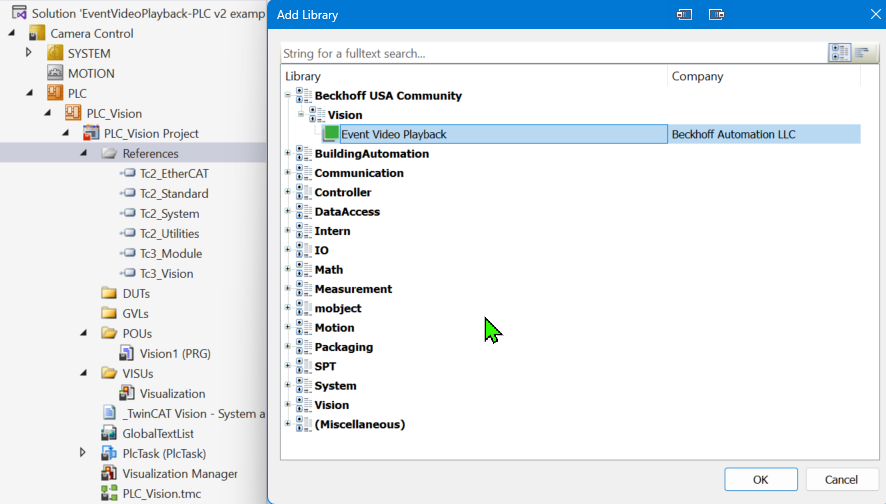This screenshot has height=504, width=886.
Task: Collapse the Beckhoff USA Community category
Action: 288,96
